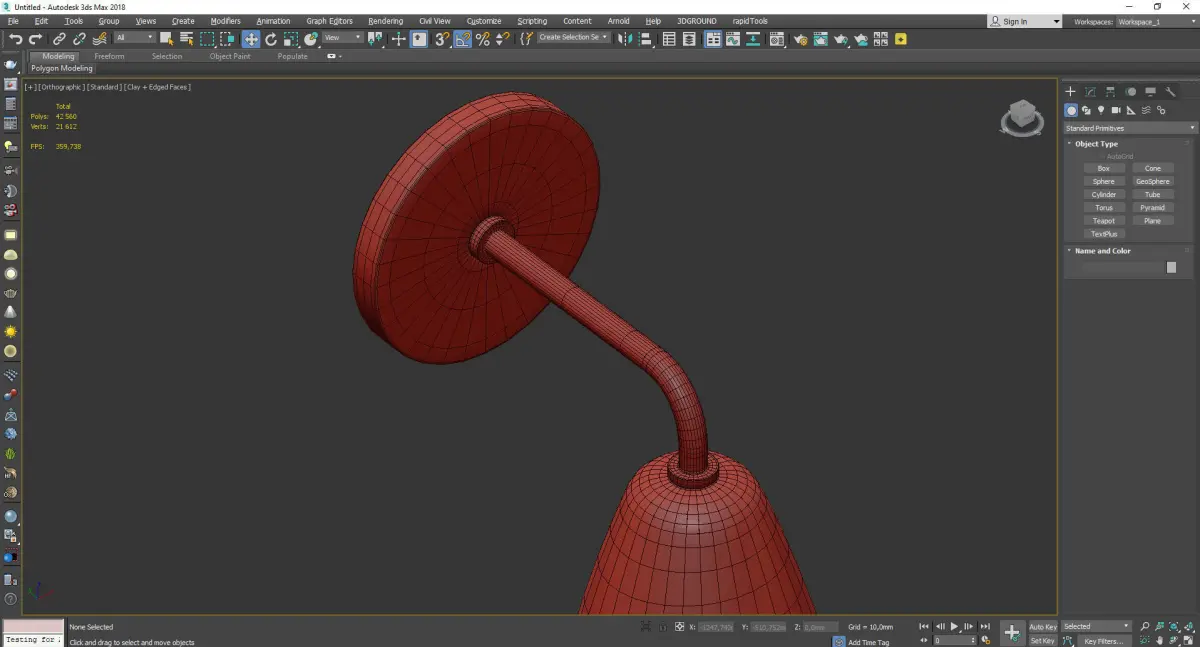Toggle Window/Crossing selection mode
This screenshot has height=647, width=1200.
227,39
